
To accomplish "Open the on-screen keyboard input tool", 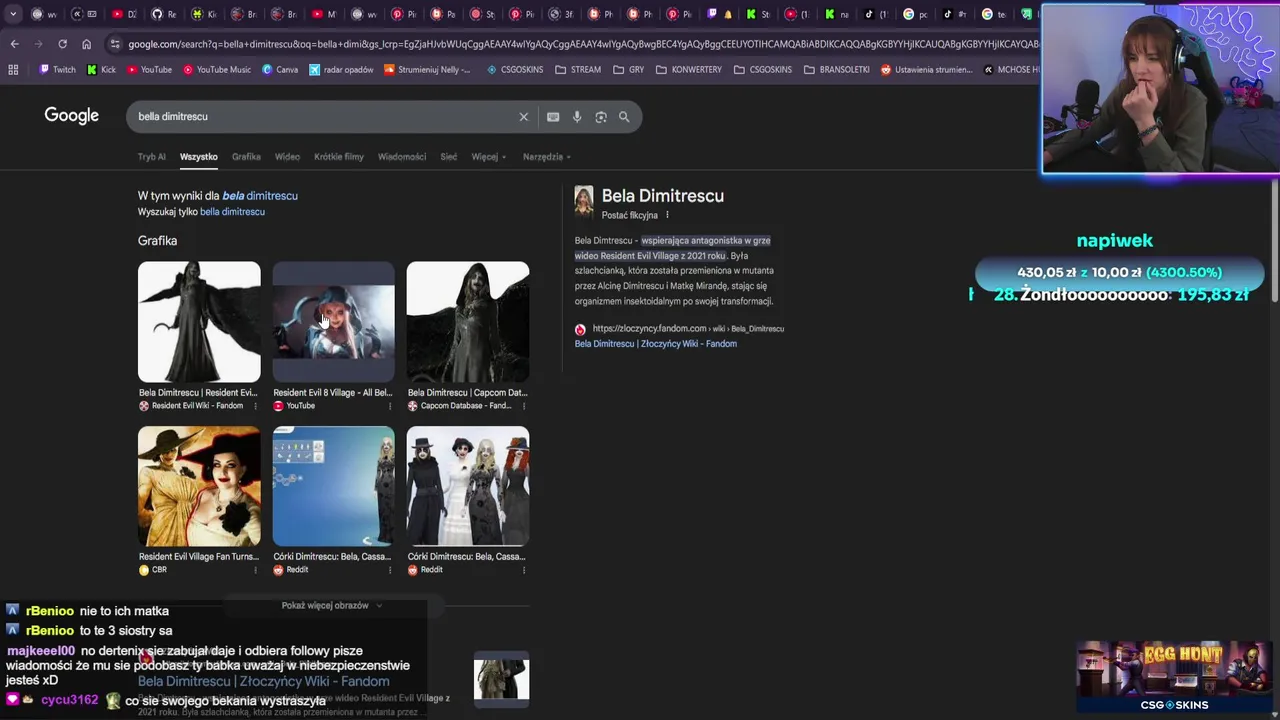I will pyautogui.click(x=553, y=117).
